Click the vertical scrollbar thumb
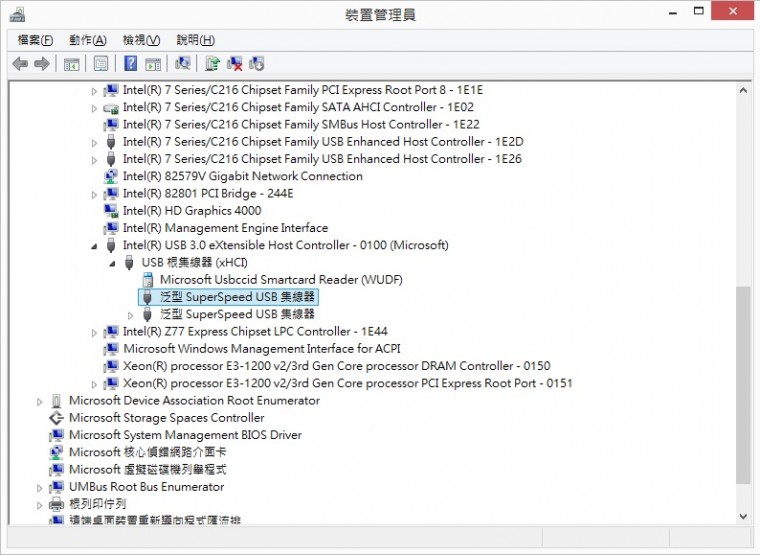The width and height of the screenshot is (760, 555). click(743, 385)
